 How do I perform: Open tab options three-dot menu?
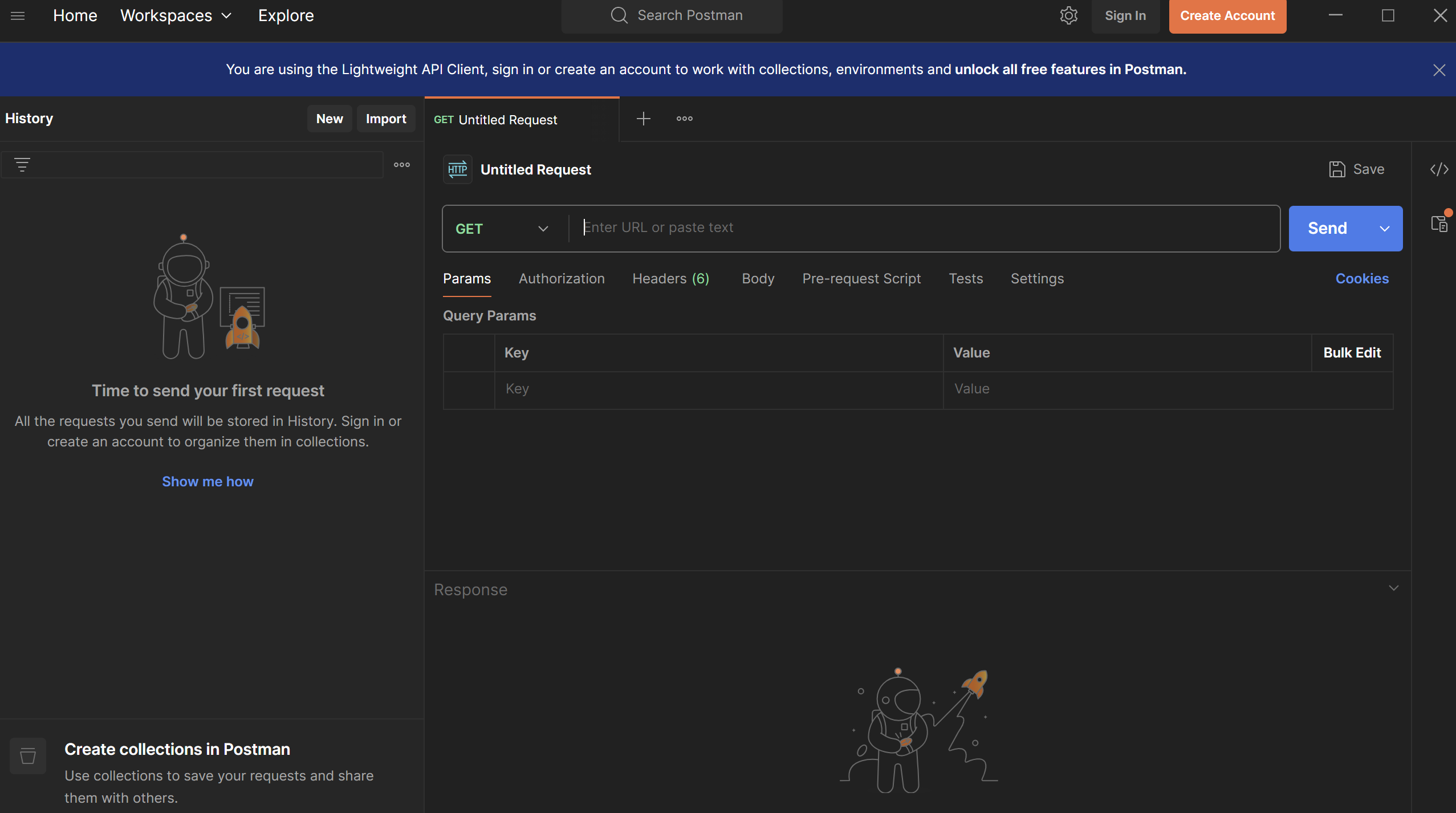pos(684,119)
